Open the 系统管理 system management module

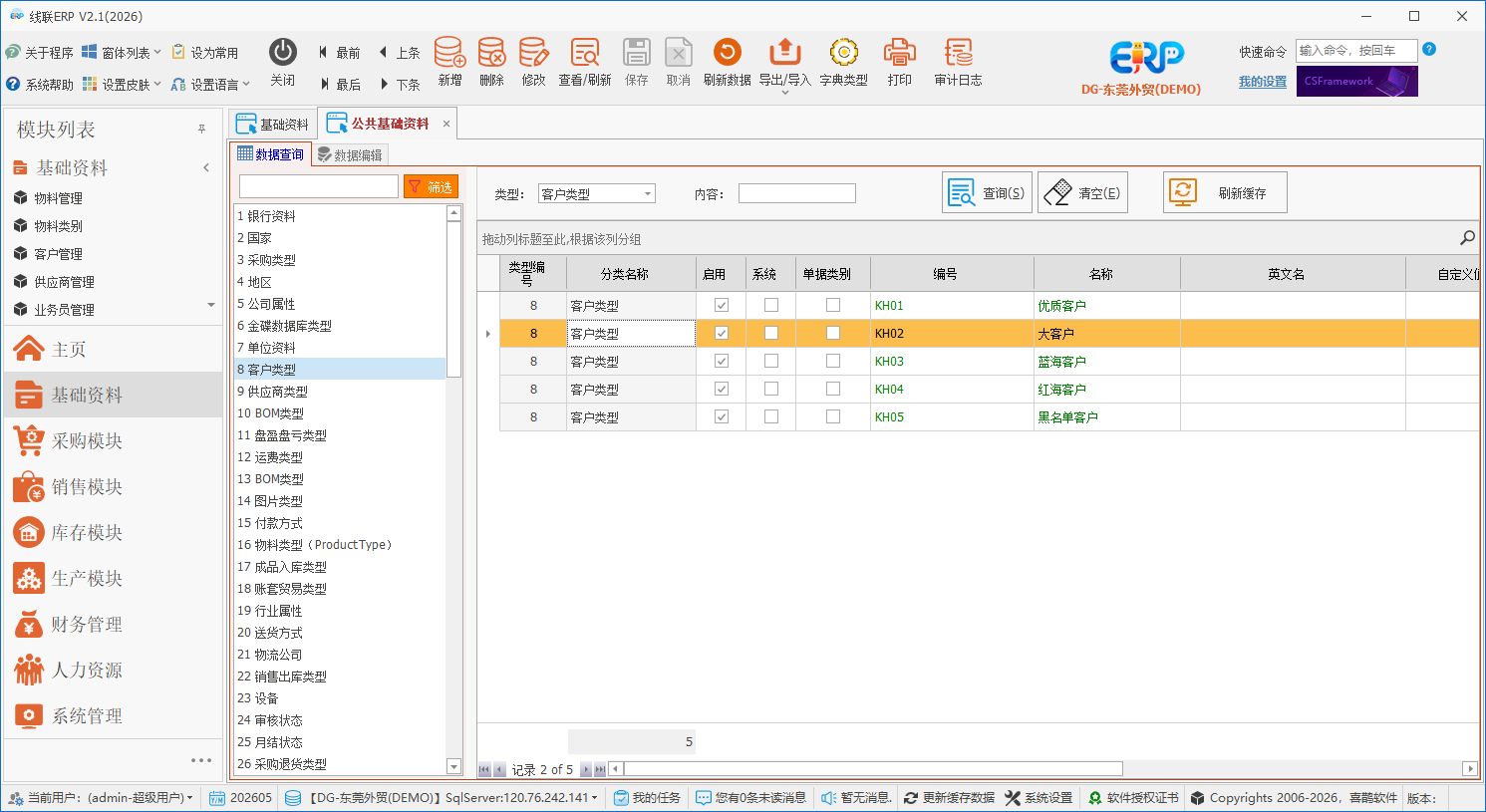click(x=113, y=715)
